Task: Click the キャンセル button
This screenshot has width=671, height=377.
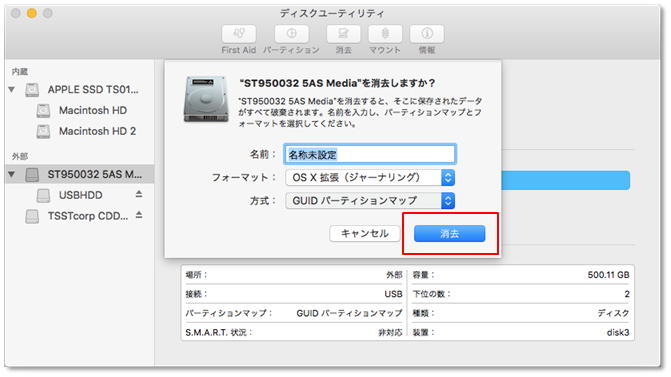Action: point(365,234)
